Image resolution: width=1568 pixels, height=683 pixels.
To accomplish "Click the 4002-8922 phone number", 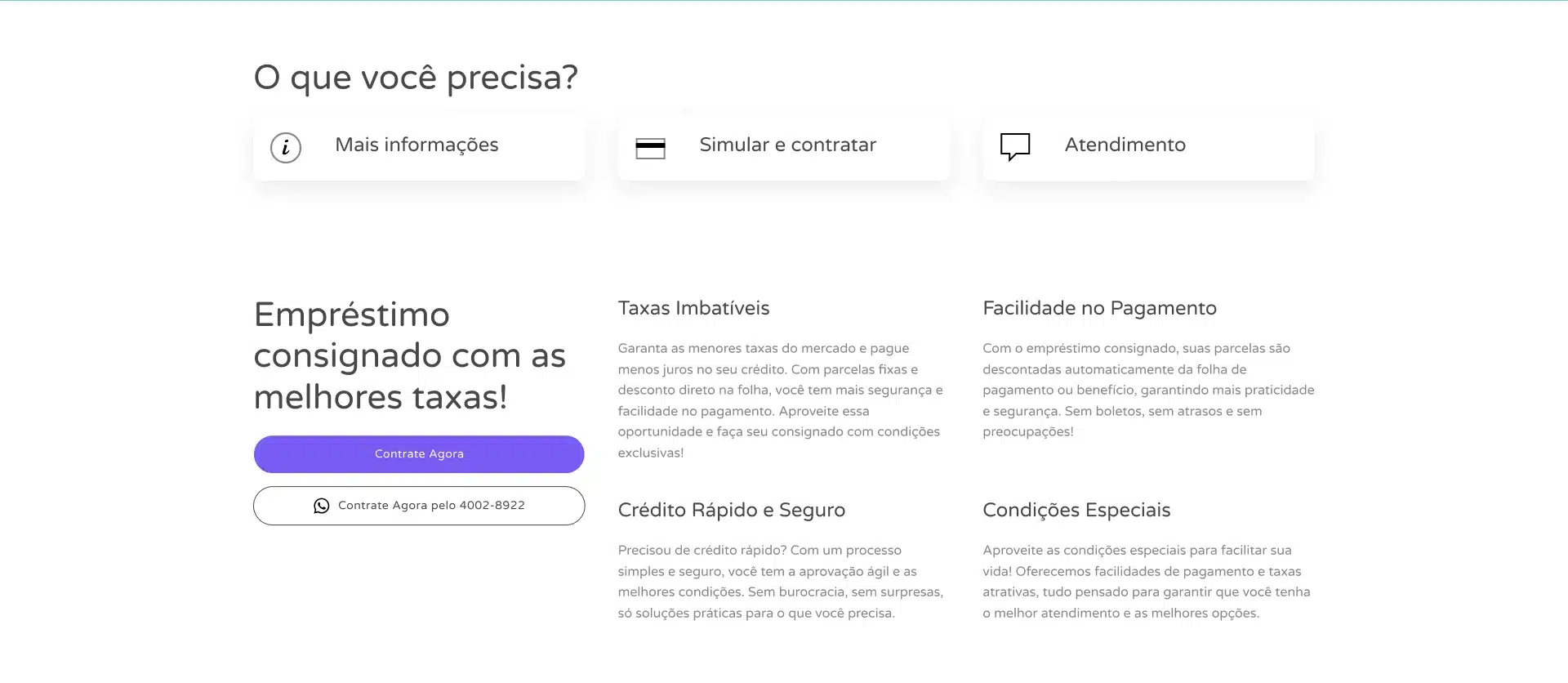I will click(492, 506).
